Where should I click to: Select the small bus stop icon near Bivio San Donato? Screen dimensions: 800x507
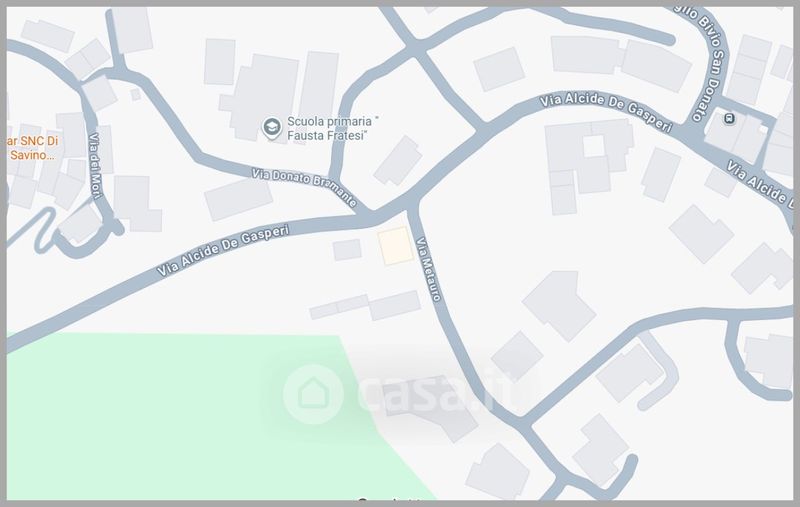[x=730, y=119]
